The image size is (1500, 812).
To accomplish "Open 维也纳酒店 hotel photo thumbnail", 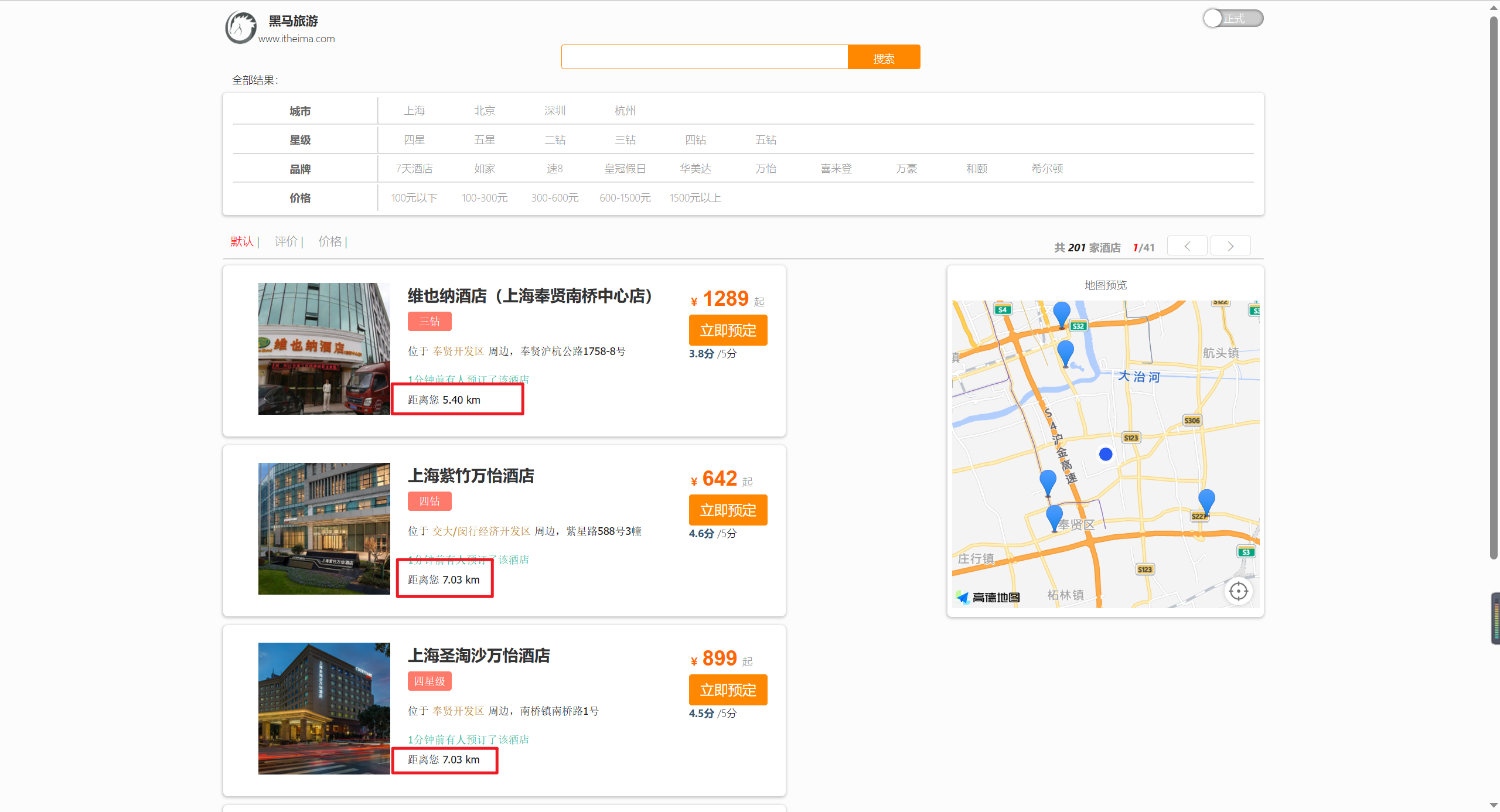I will 324,349.
